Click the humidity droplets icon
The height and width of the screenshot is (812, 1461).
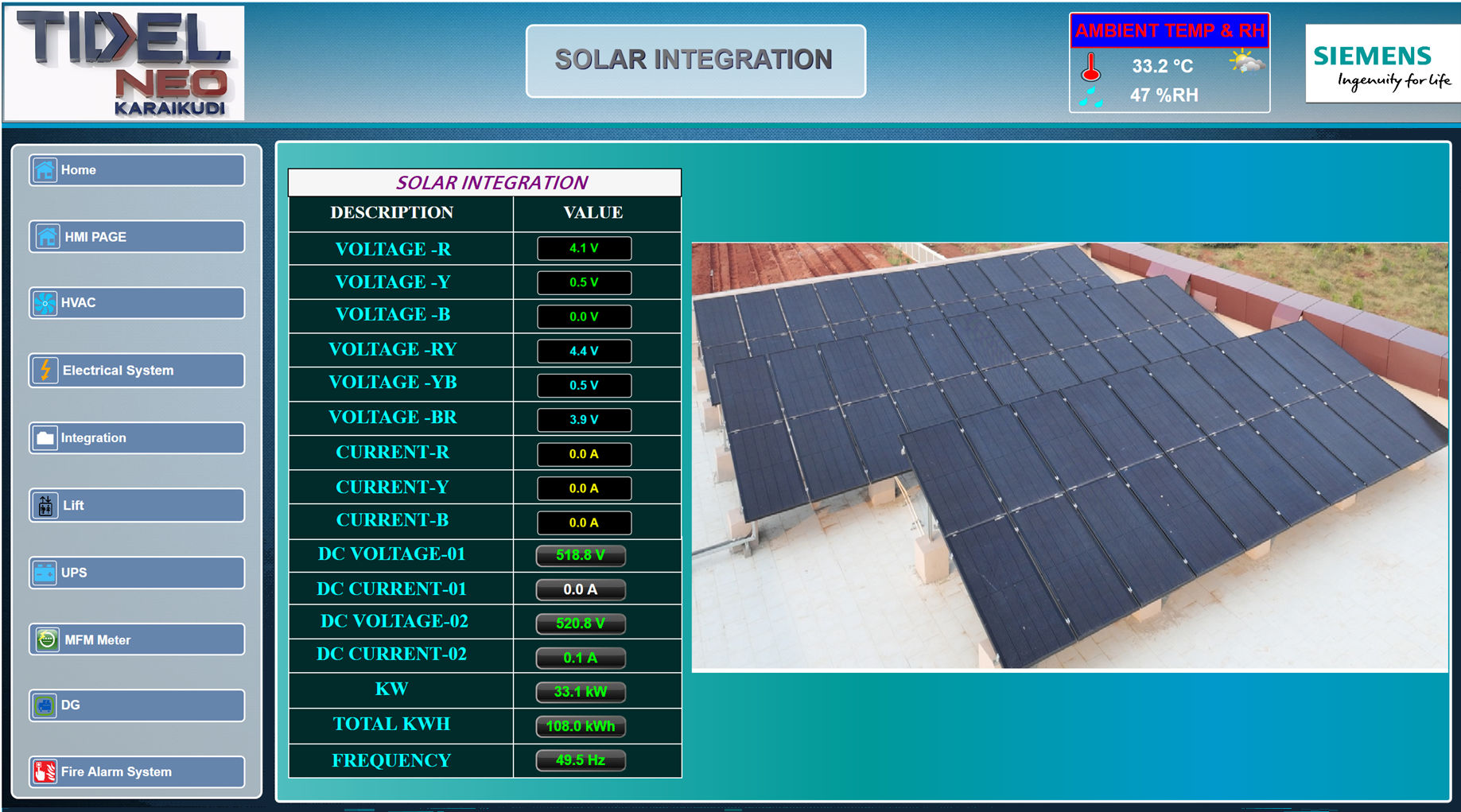pyautogui.click(x=1091, y=97)
